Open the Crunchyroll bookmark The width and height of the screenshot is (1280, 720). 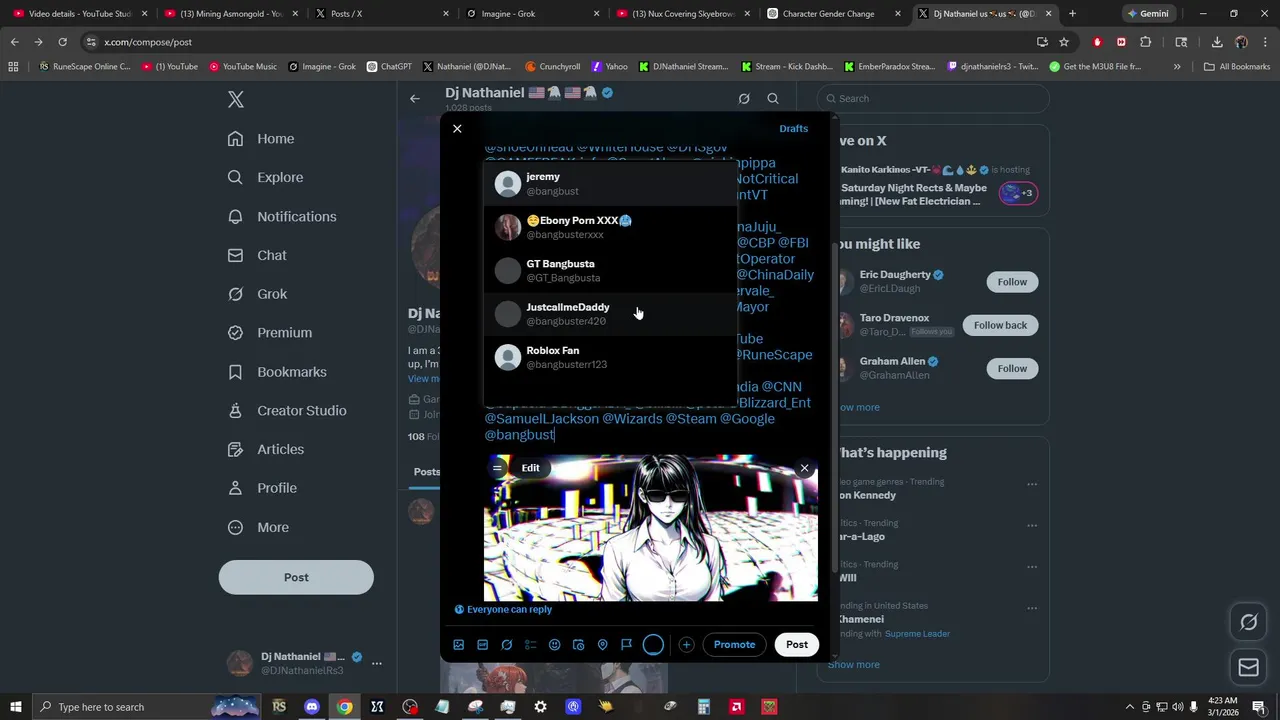click(552, 66)
